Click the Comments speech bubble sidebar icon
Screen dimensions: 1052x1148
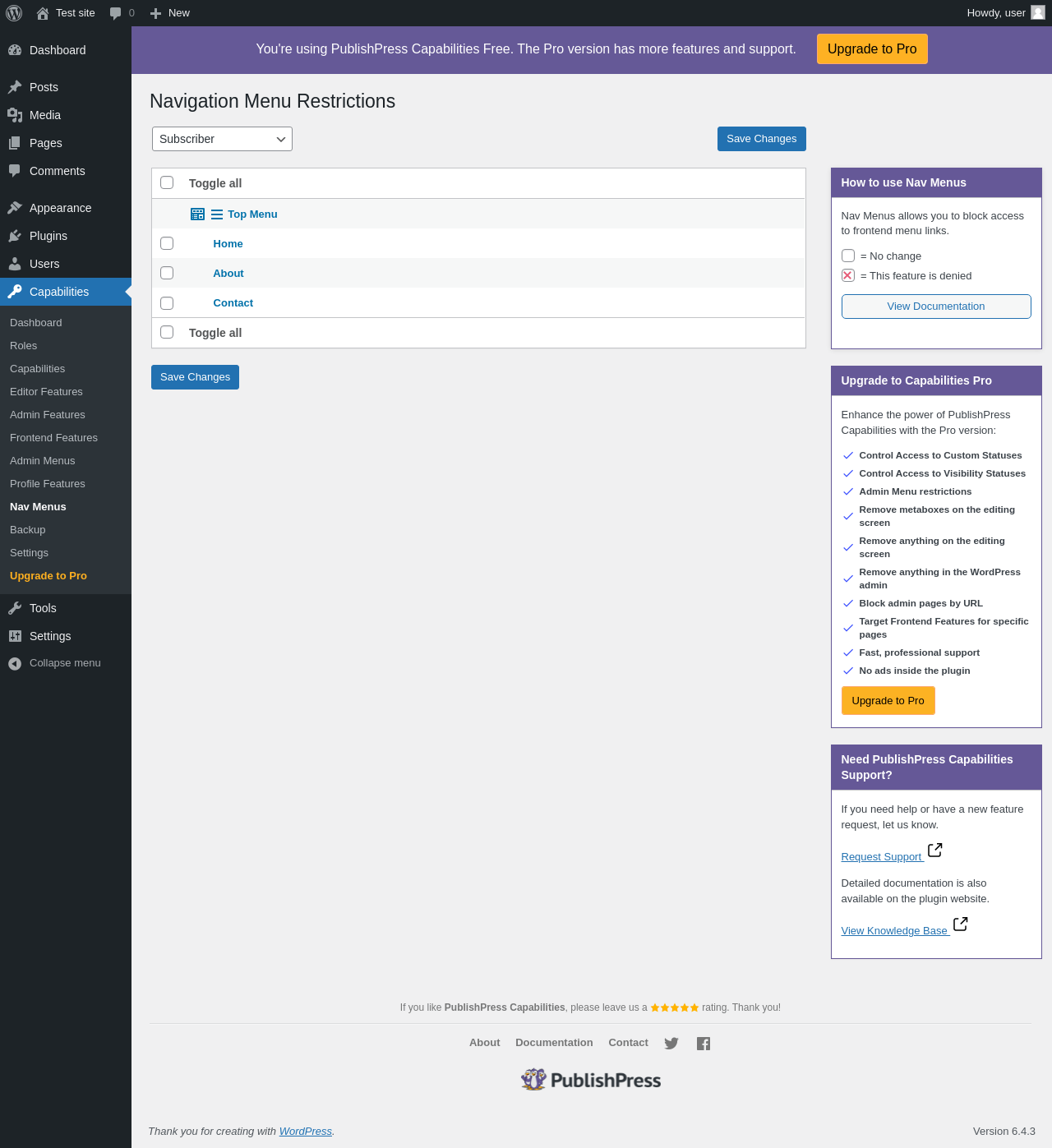pyautogui.click(x=15, y=171)
